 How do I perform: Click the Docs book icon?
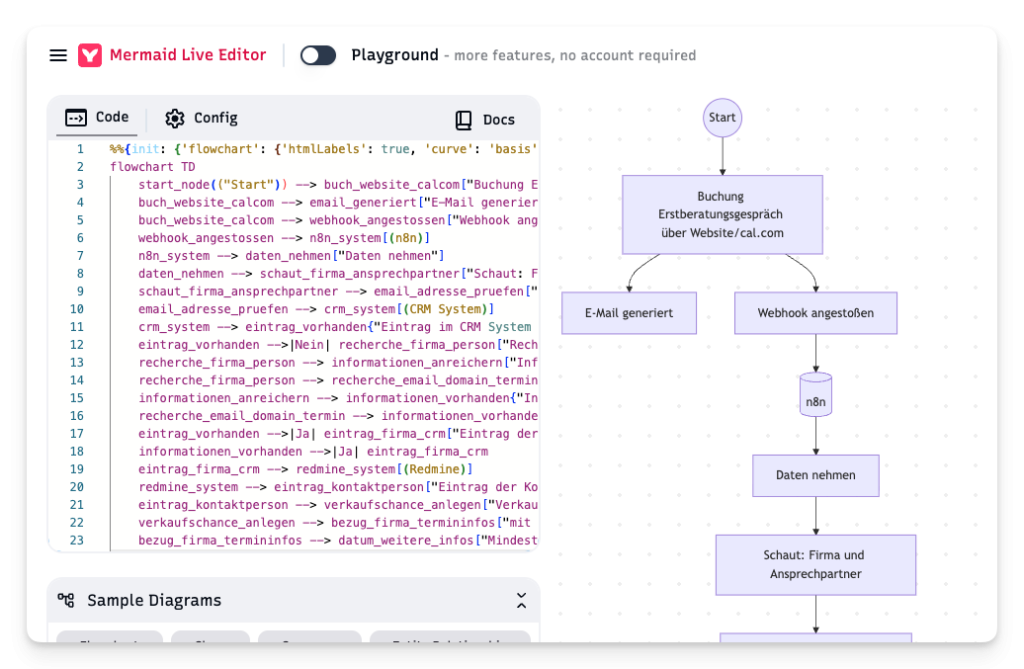point(463,120)
